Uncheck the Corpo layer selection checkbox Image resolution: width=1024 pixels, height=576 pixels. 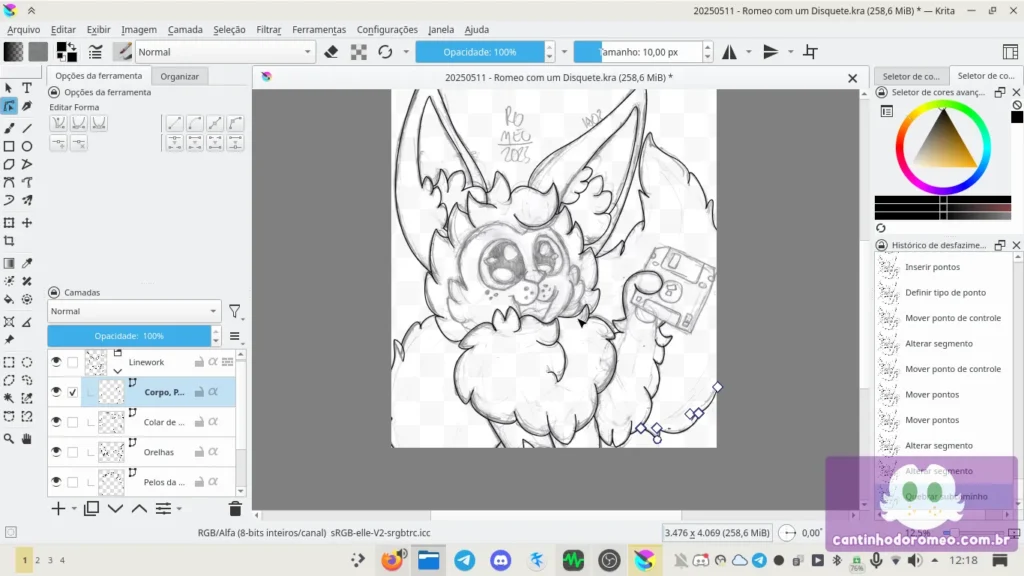pos(72,392)
